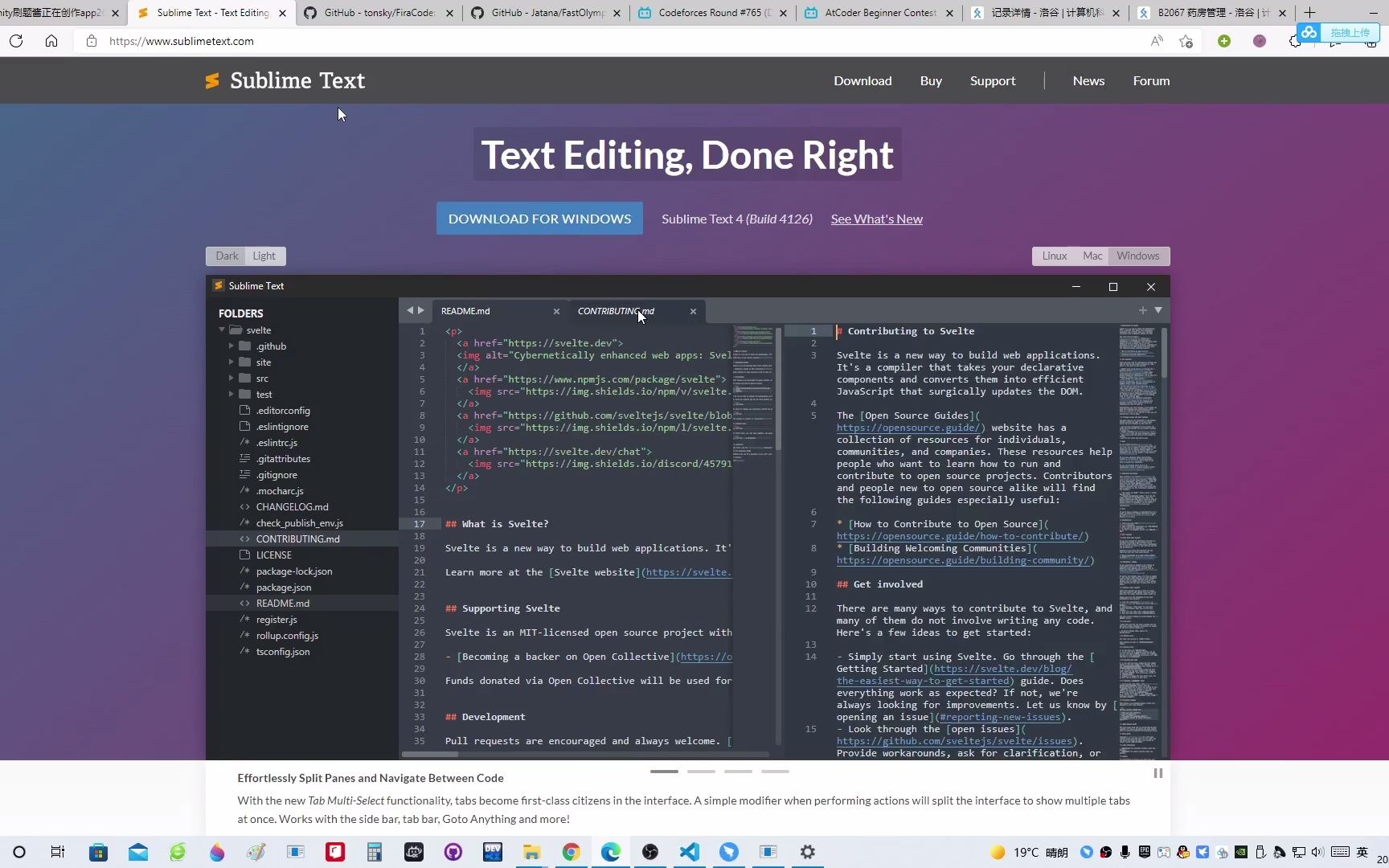Switch the demo to Light theme
Viewport: 1389px width, 868px height.
264,256
